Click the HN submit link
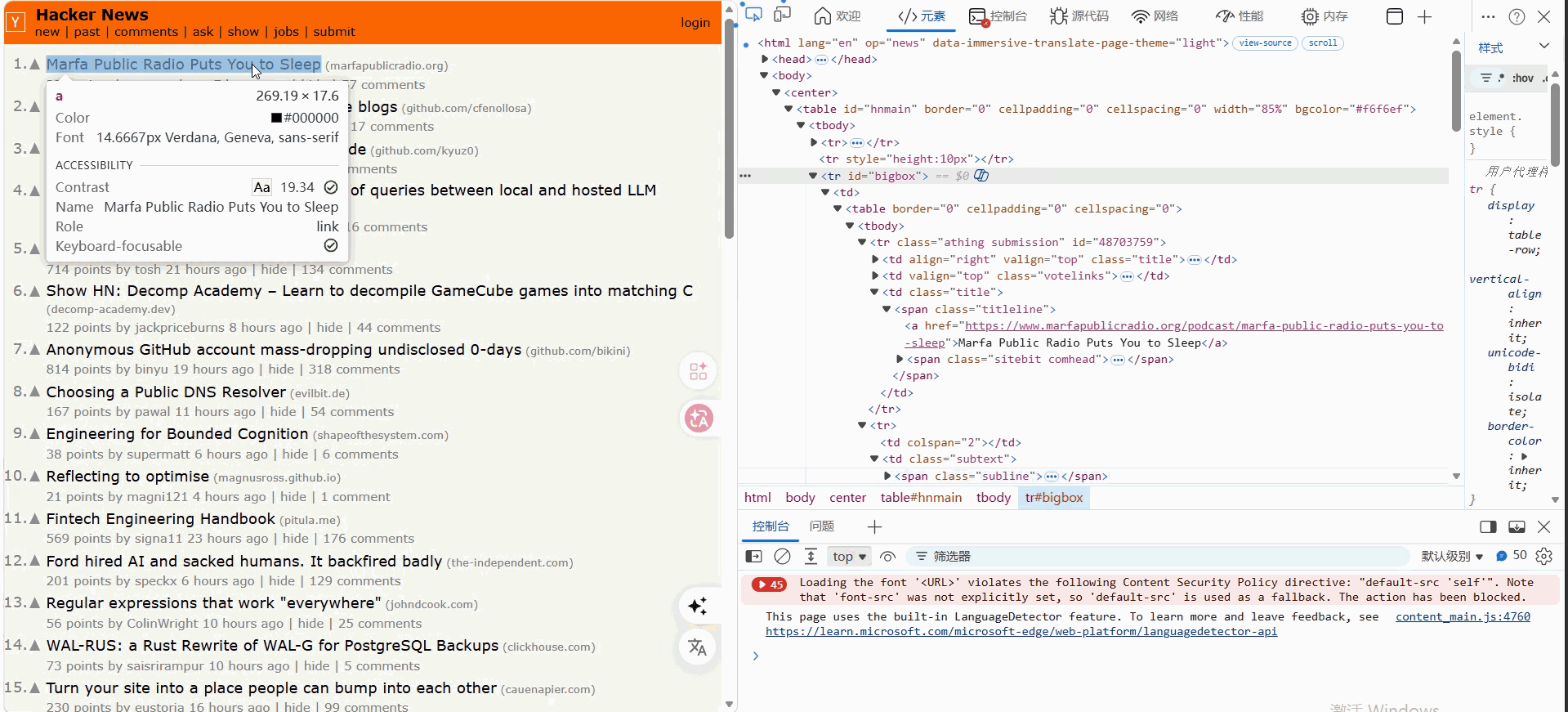The image size is (1568, 712). (334, 32)
